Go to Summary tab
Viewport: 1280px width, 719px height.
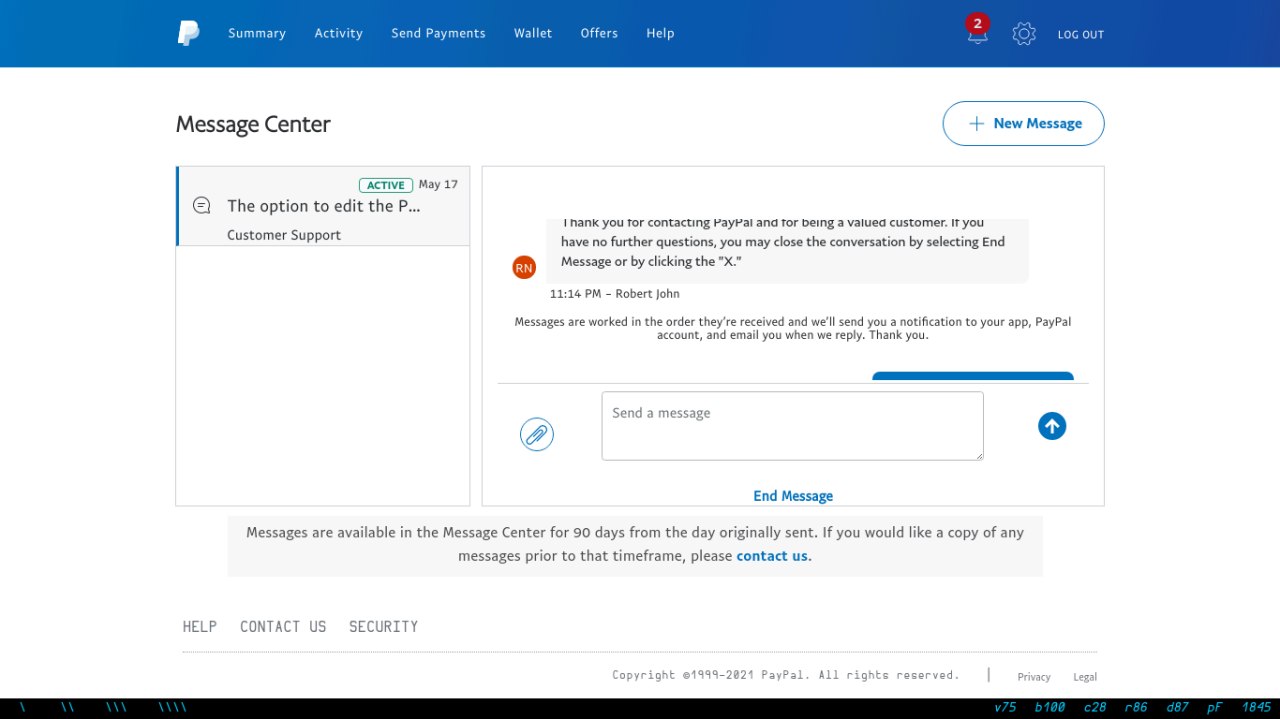257,33
